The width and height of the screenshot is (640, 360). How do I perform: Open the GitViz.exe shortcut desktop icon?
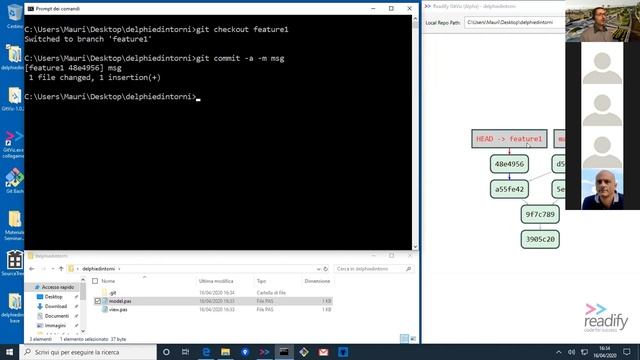13,144
